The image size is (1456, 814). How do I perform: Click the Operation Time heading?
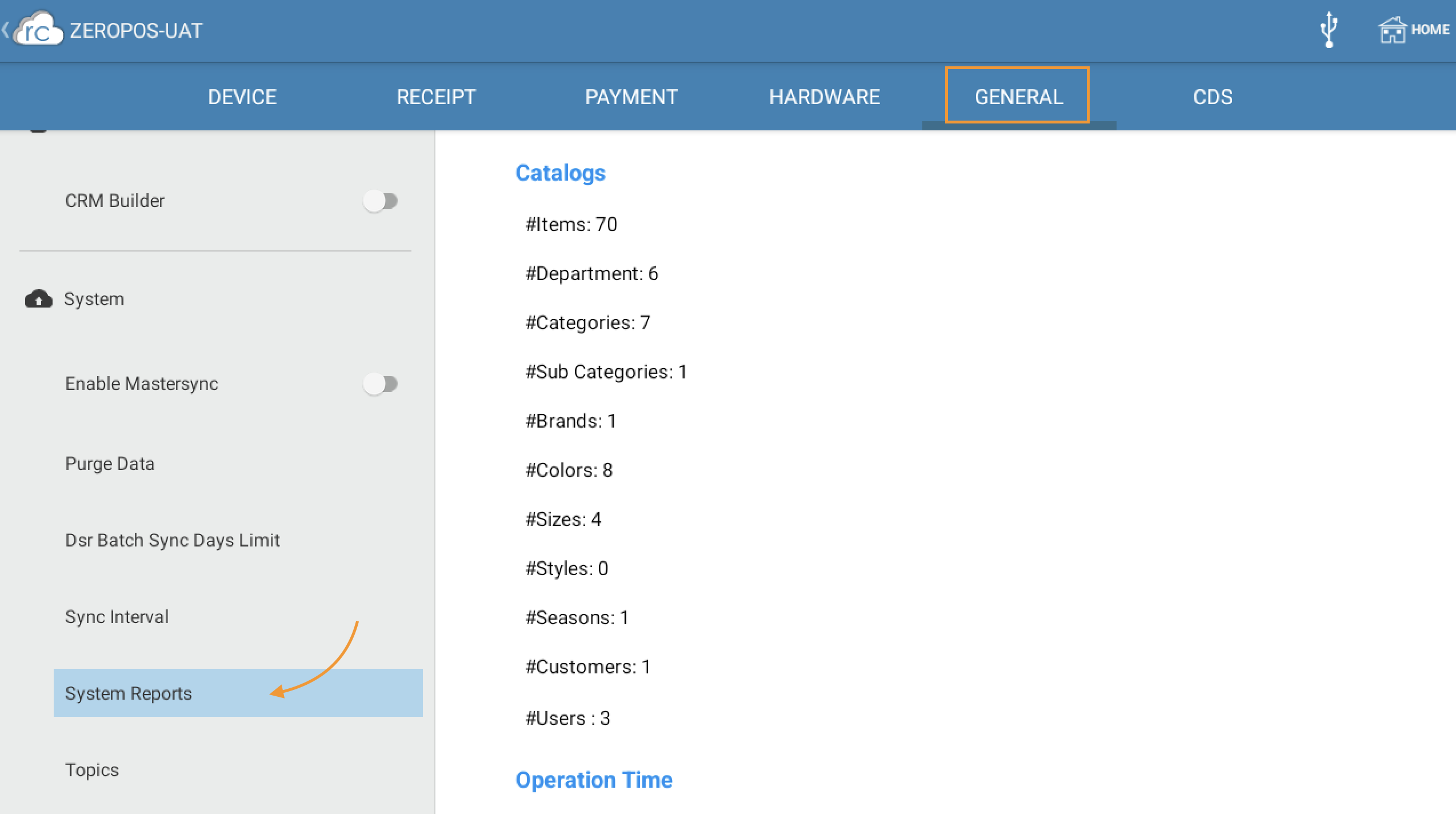(594, 780)
